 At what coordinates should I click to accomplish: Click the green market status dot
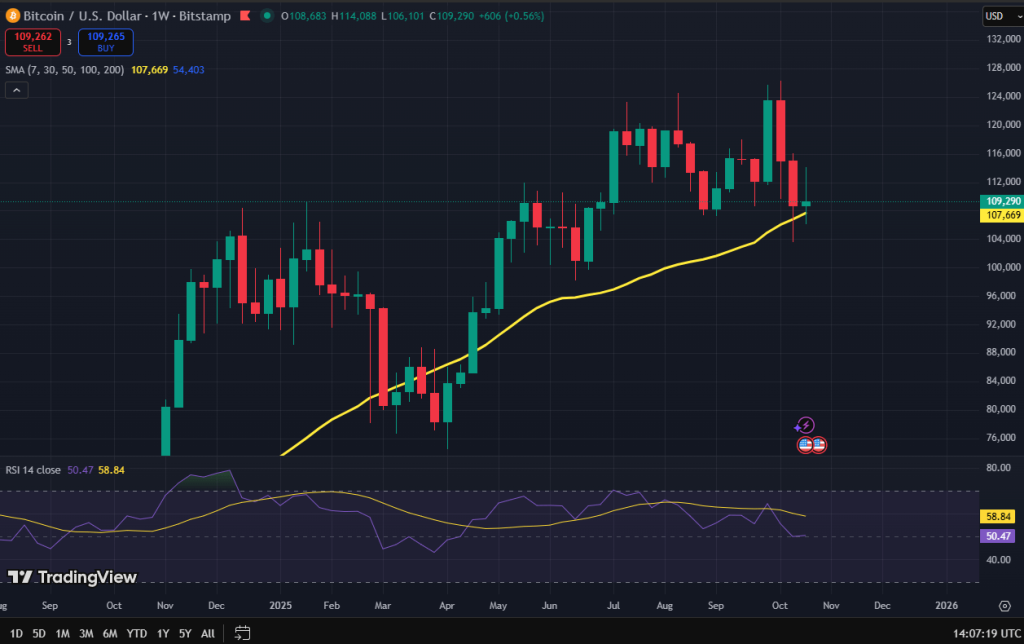[267, 16]
